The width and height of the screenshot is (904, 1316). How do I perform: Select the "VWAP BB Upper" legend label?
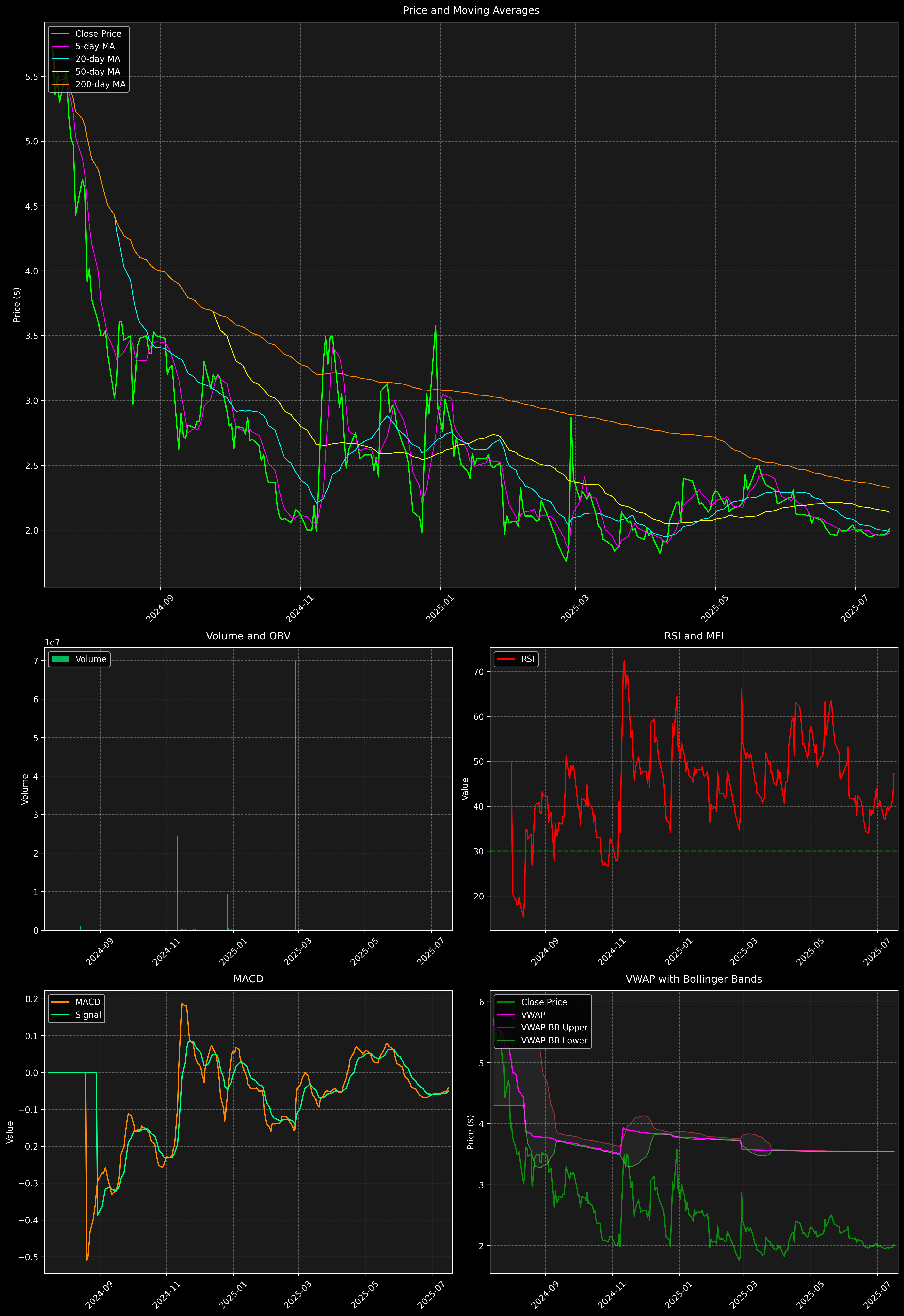pos(555,1028)
